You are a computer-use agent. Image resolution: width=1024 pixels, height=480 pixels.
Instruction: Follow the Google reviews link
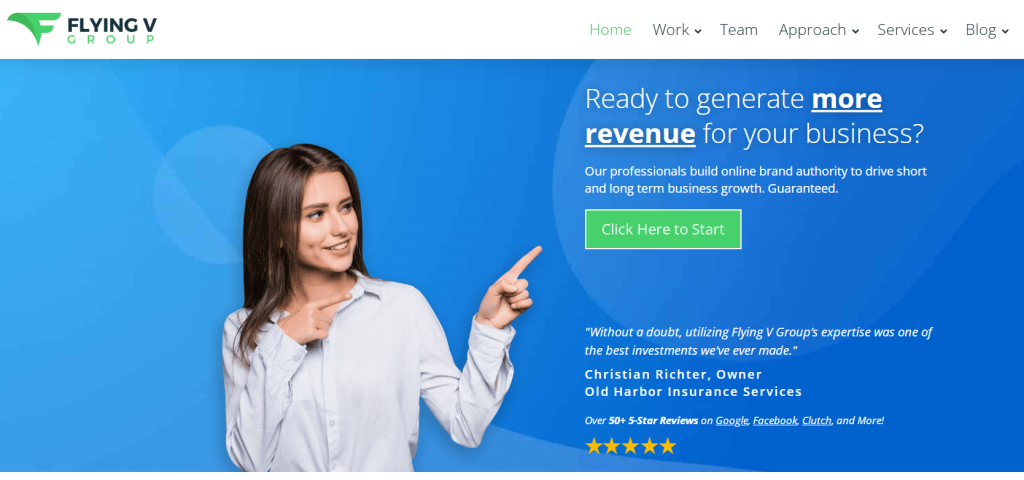731,421
